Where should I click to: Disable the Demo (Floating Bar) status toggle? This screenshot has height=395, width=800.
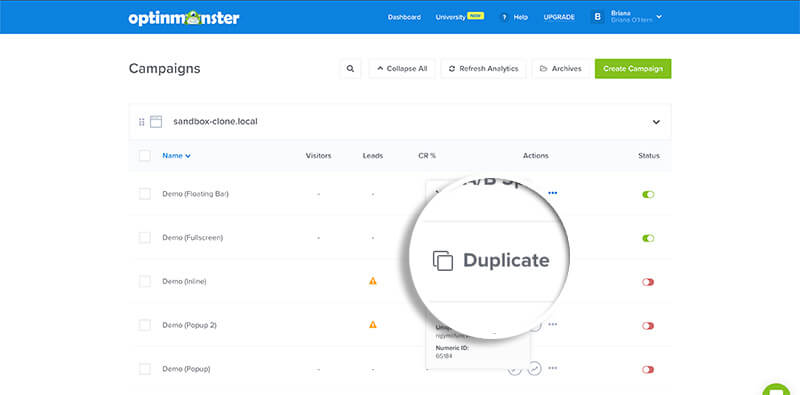point(648,194)
